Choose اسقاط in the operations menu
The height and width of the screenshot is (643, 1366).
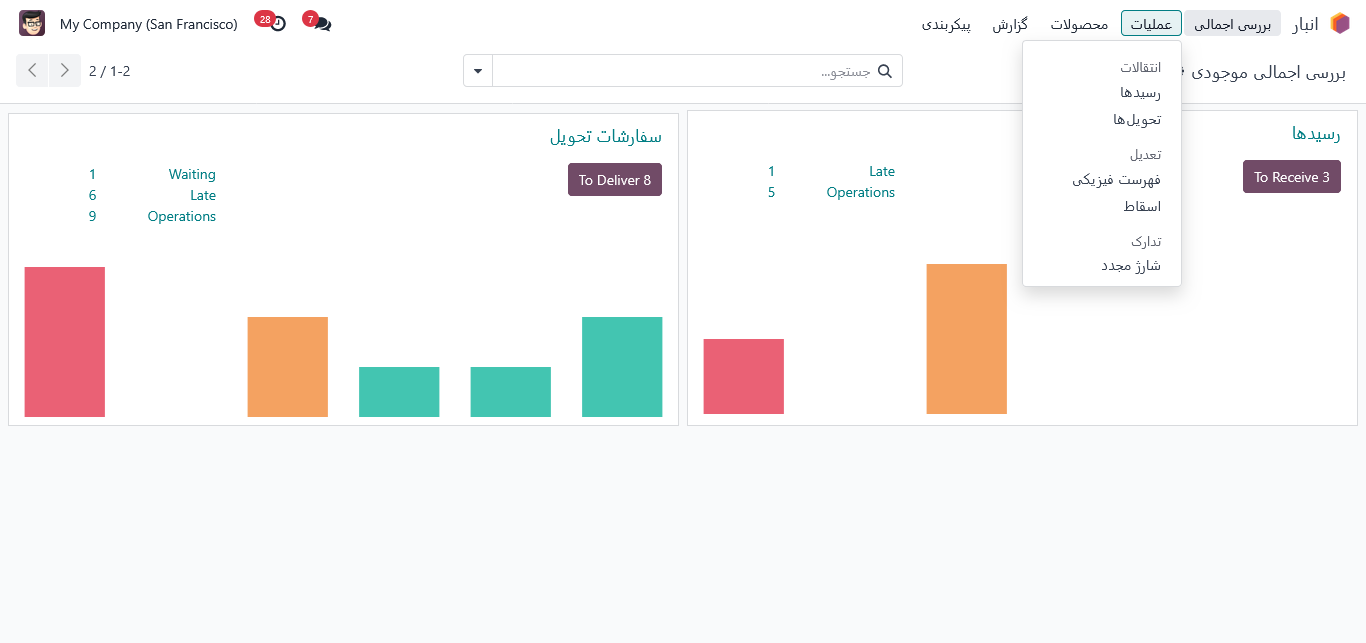click(x=1141, y=207)
